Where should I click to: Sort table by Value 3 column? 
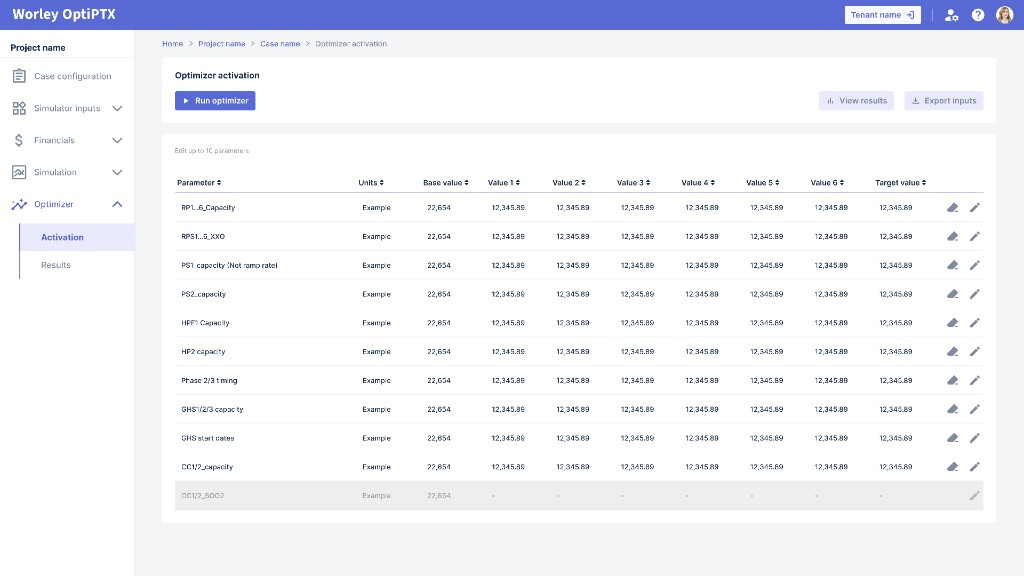(x=633, y=183)
